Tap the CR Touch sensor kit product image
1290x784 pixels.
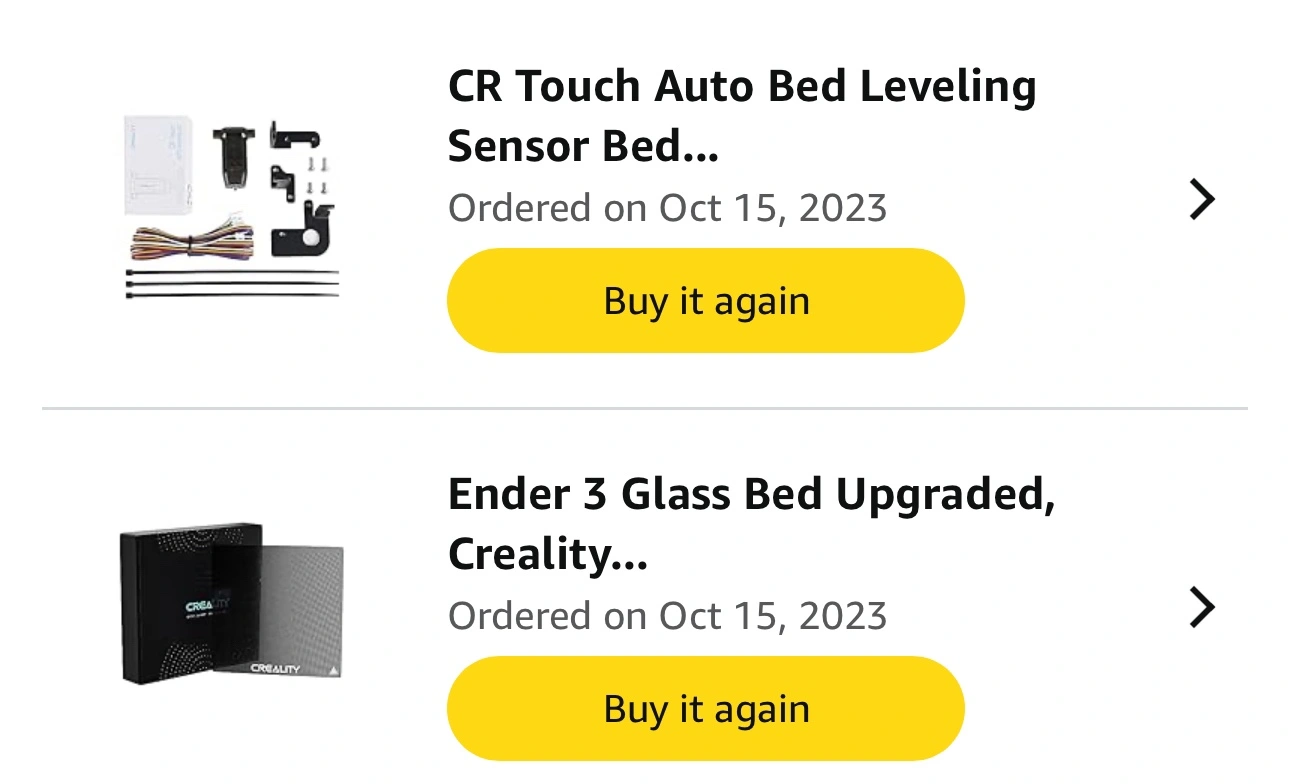click(x=232, y=207)
